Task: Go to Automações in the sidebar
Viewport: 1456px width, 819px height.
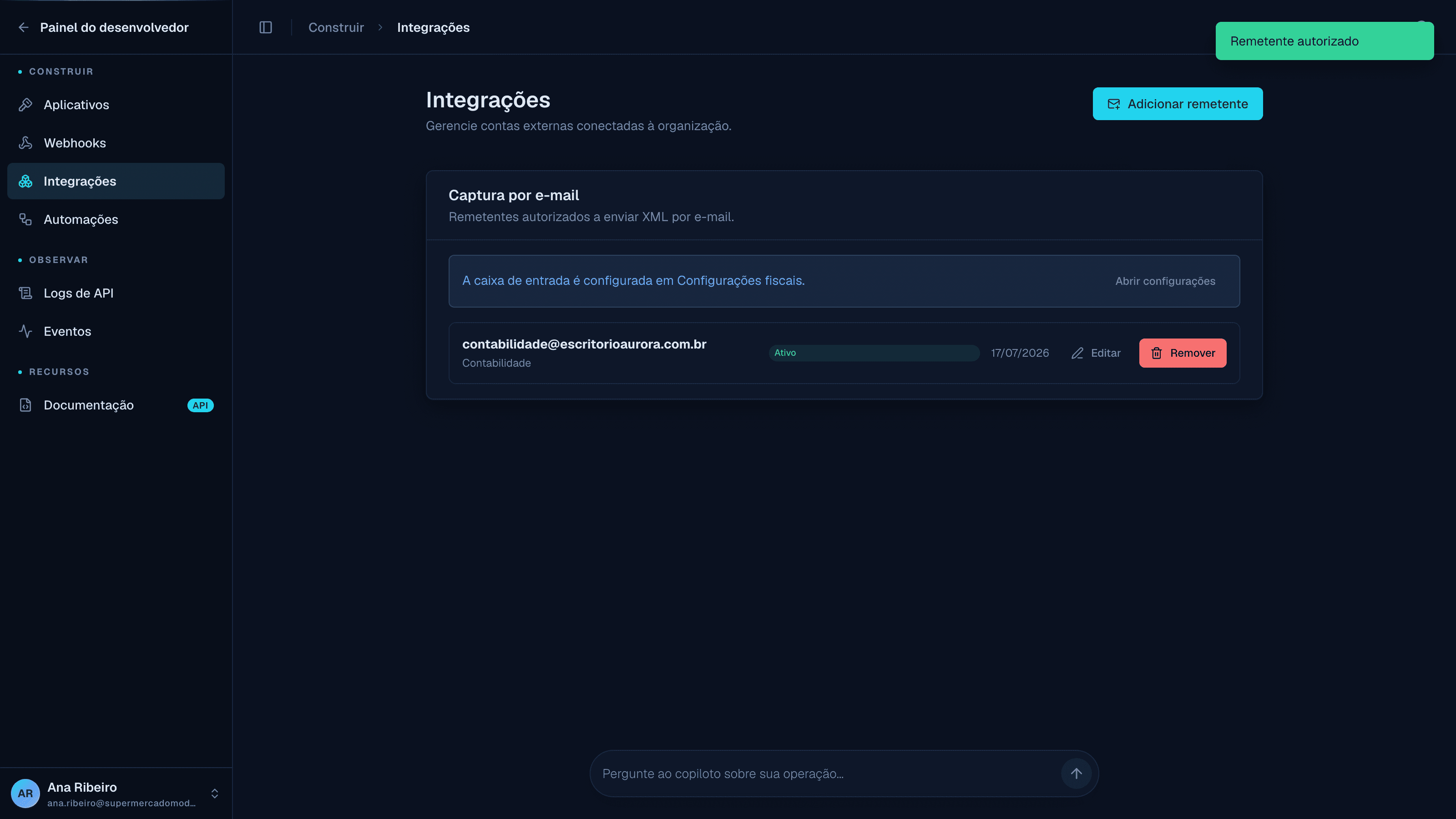Action: [116, 219]
